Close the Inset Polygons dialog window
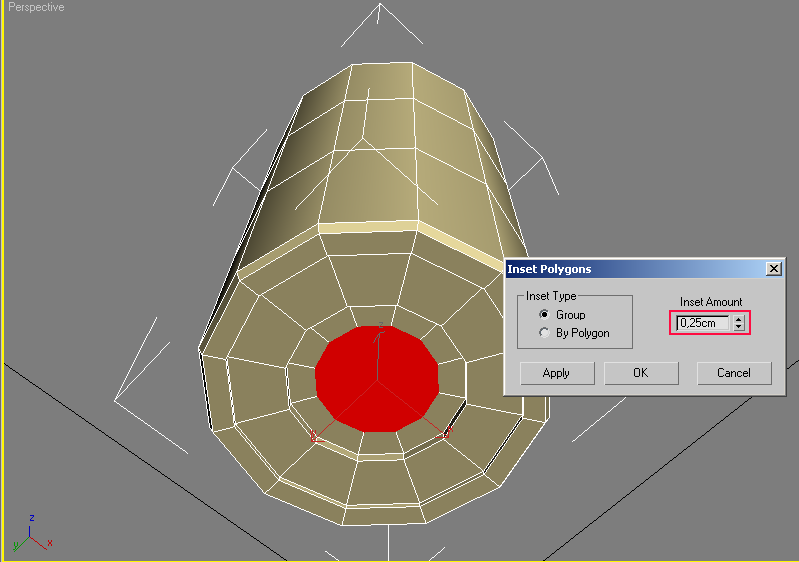The image size is (799, 562). (x=774, y=269)
